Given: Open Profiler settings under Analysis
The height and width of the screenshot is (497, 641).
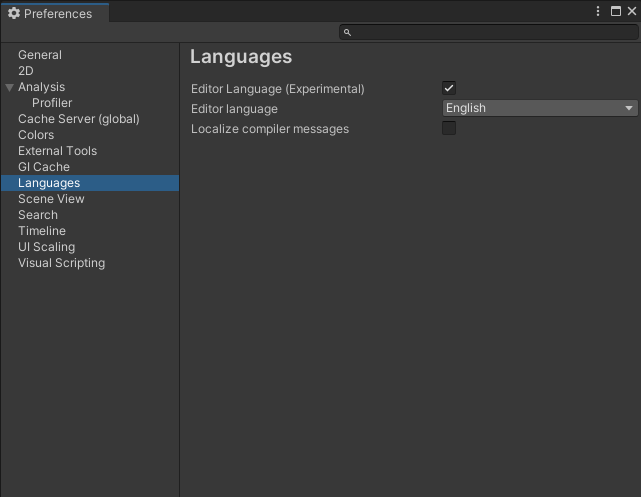Looking at the screenshot, I should point(52,103).
